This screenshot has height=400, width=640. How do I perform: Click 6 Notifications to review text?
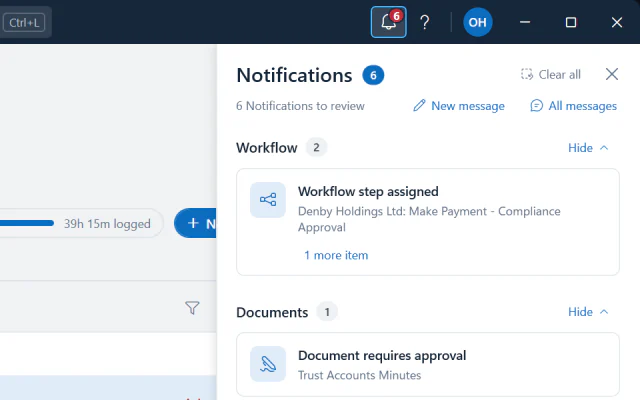(300, 106)
